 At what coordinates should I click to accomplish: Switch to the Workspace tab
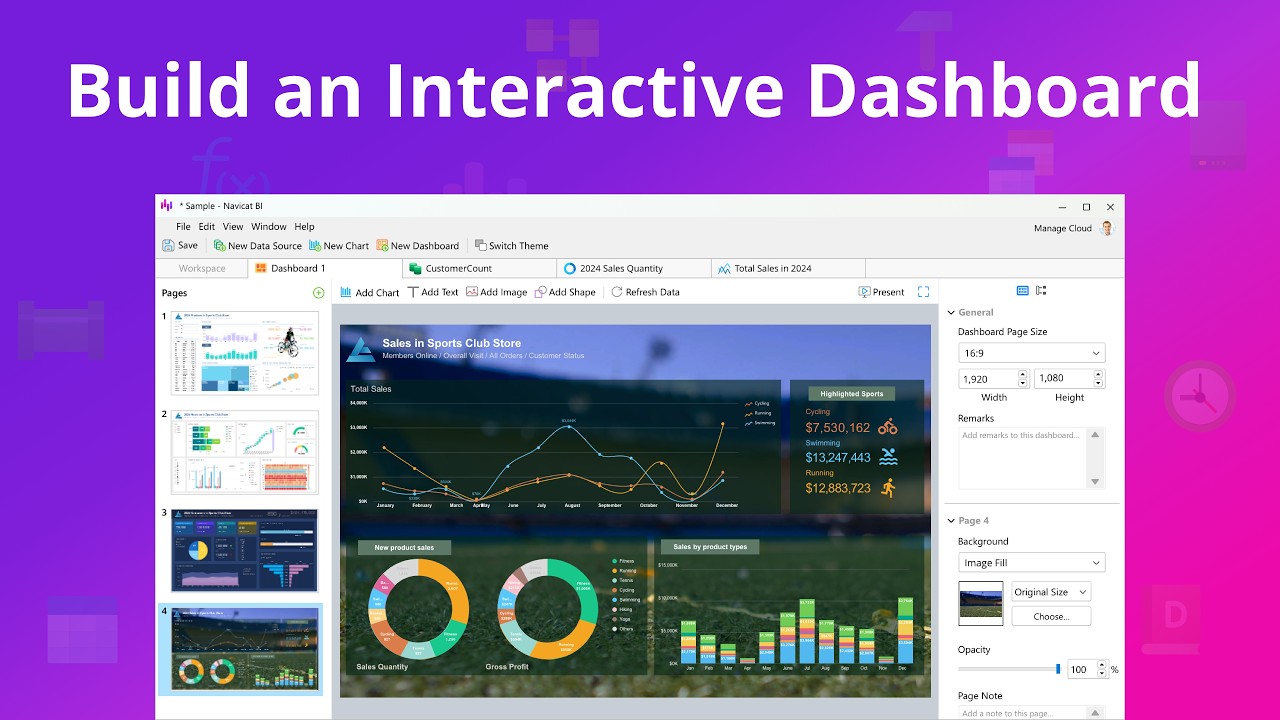point(202,268)
